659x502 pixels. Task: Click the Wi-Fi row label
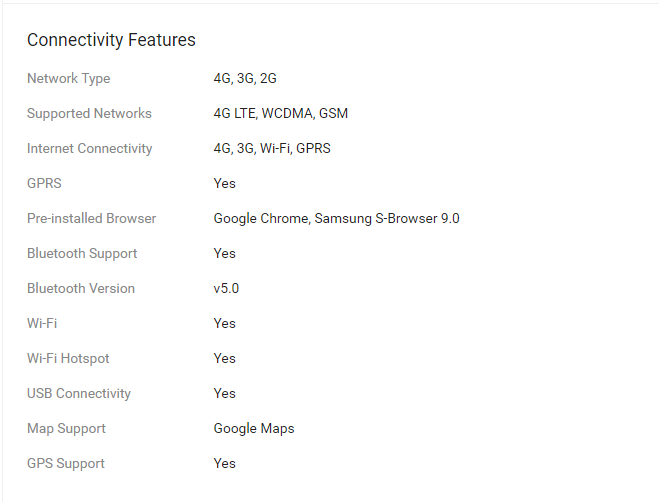pos(42,323)
